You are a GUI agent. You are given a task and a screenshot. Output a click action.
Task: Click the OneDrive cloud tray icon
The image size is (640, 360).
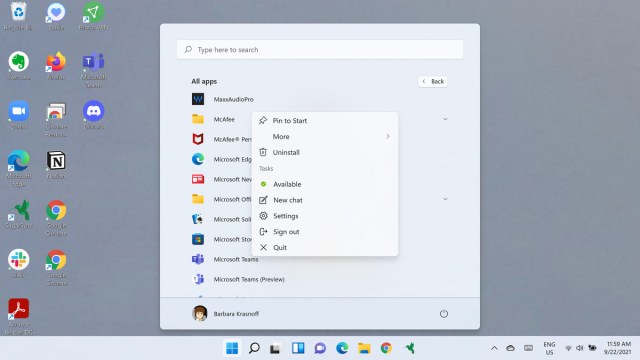pyautogui.click(x=510, y=348)
